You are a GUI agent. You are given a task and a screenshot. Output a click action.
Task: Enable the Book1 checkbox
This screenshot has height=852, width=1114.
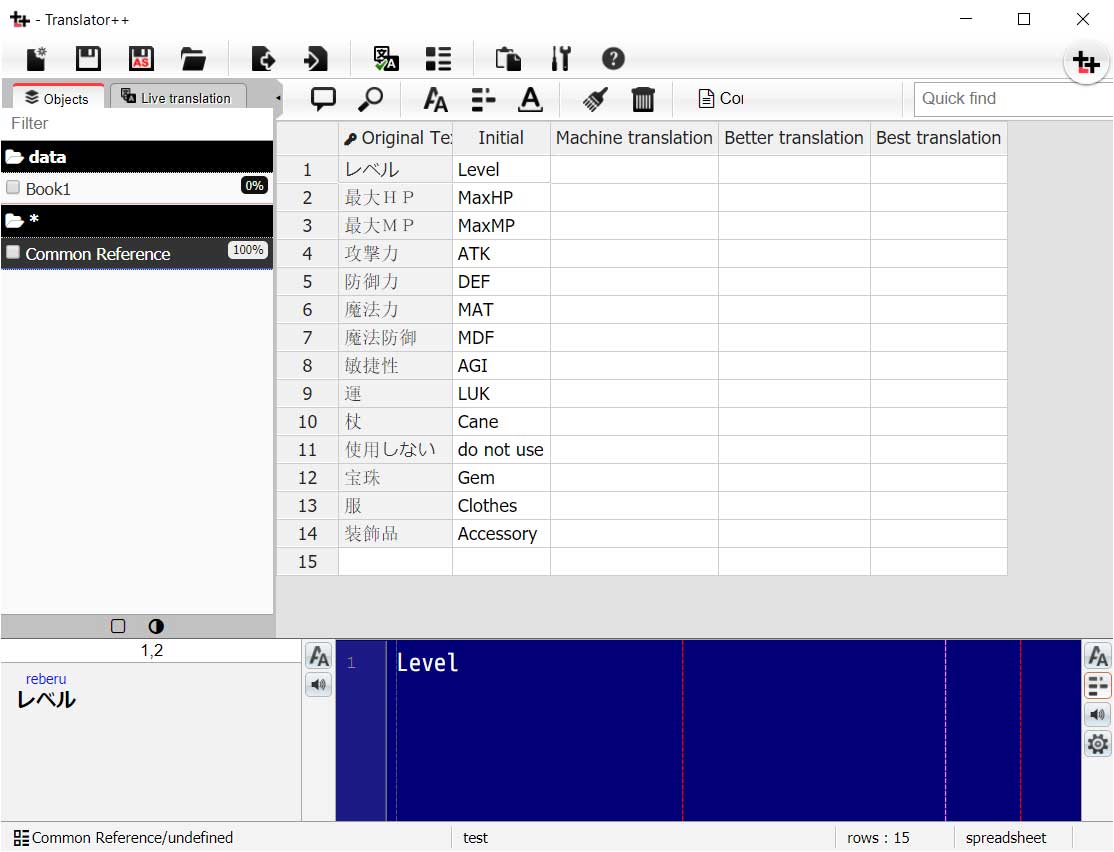click(x=13, y=186)
